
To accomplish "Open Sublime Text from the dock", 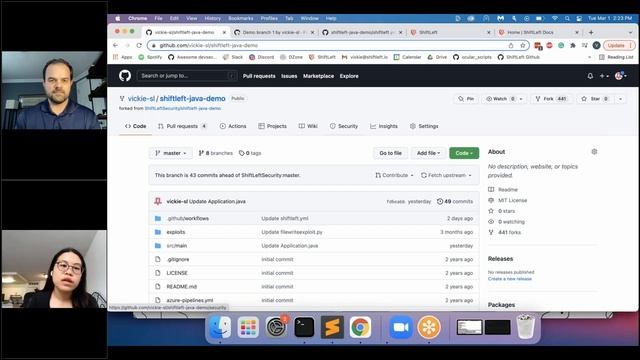I will point(332,327).
